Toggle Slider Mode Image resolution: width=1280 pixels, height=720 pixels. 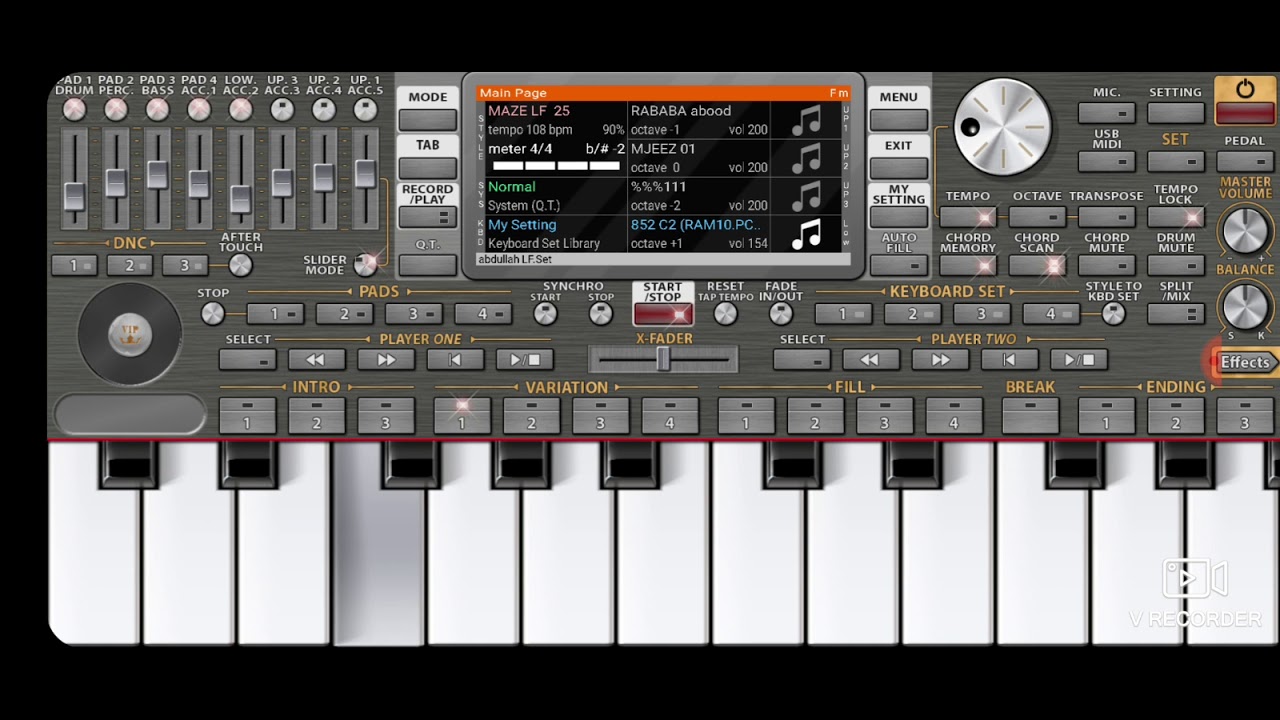tap(366, 264)
